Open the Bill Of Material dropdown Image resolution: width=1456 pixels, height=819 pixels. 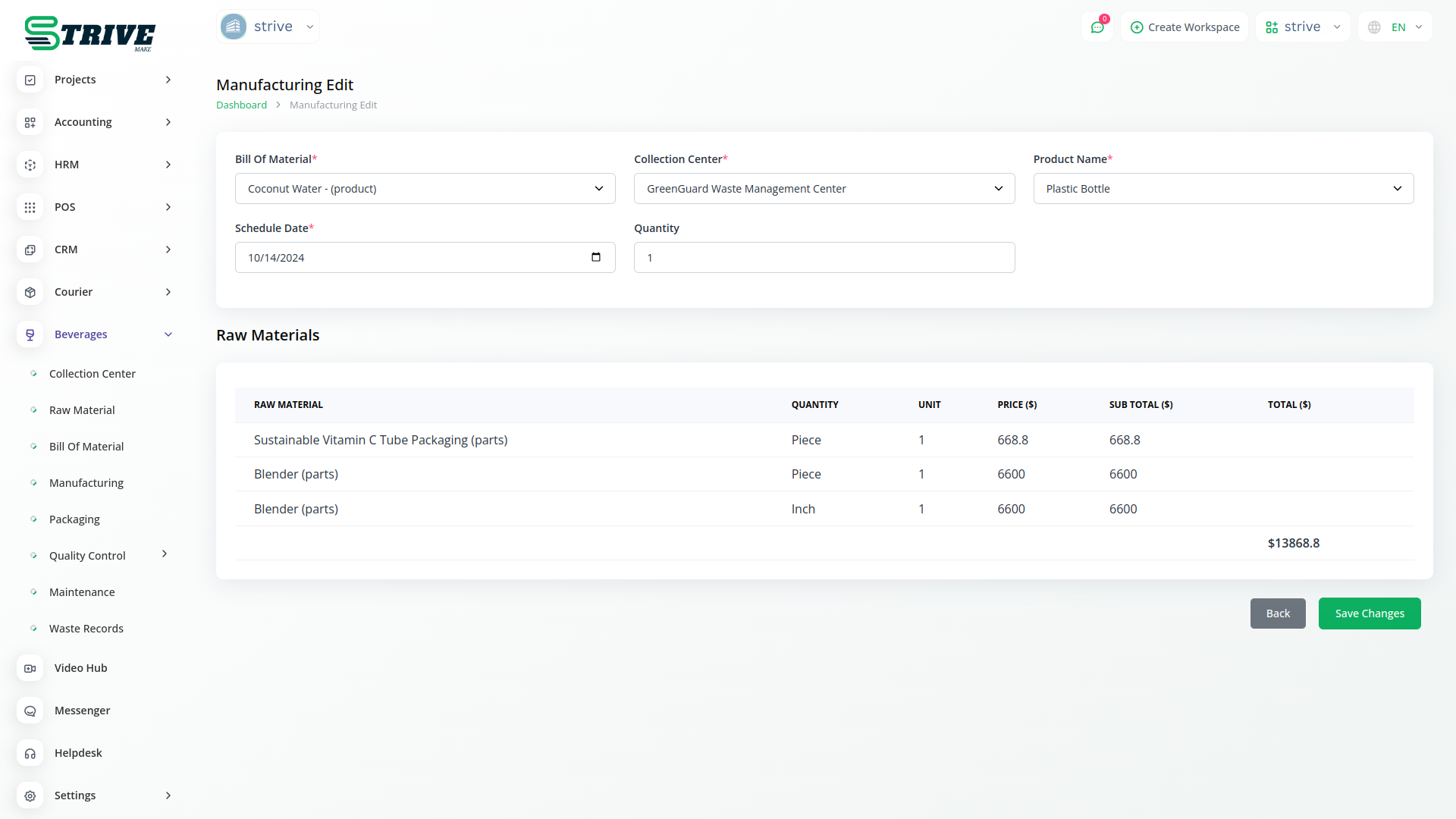click(x=425, y=189)
